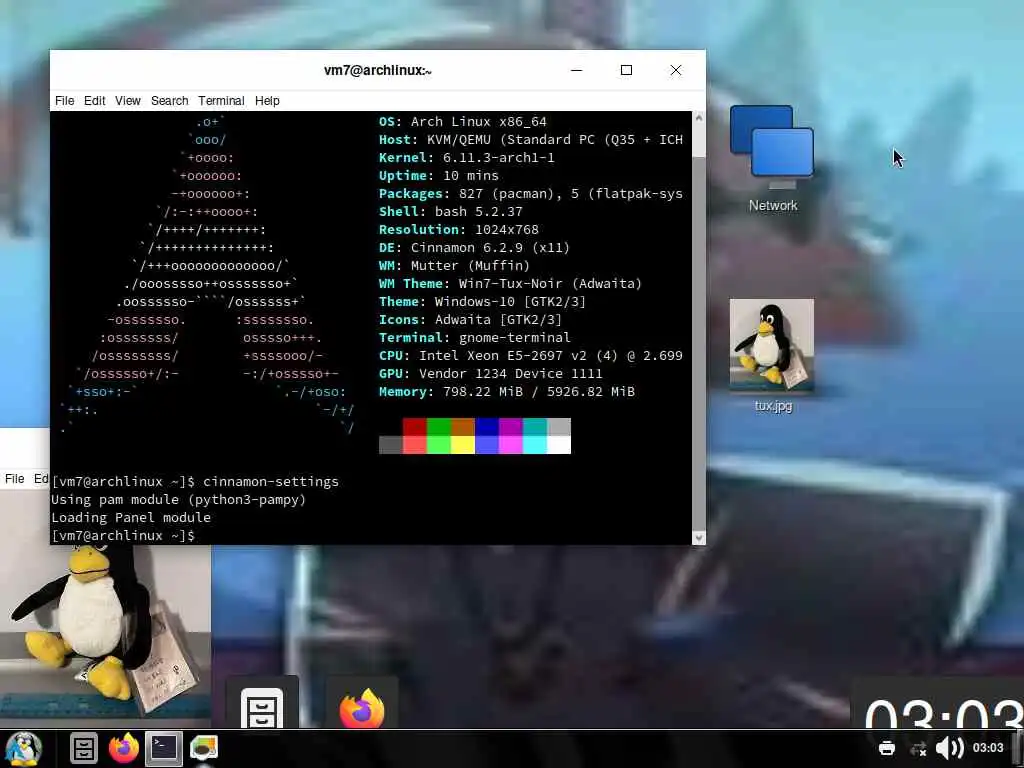Select the Network desktop icon
The image size is (1024, 768).
pos(773,159)
